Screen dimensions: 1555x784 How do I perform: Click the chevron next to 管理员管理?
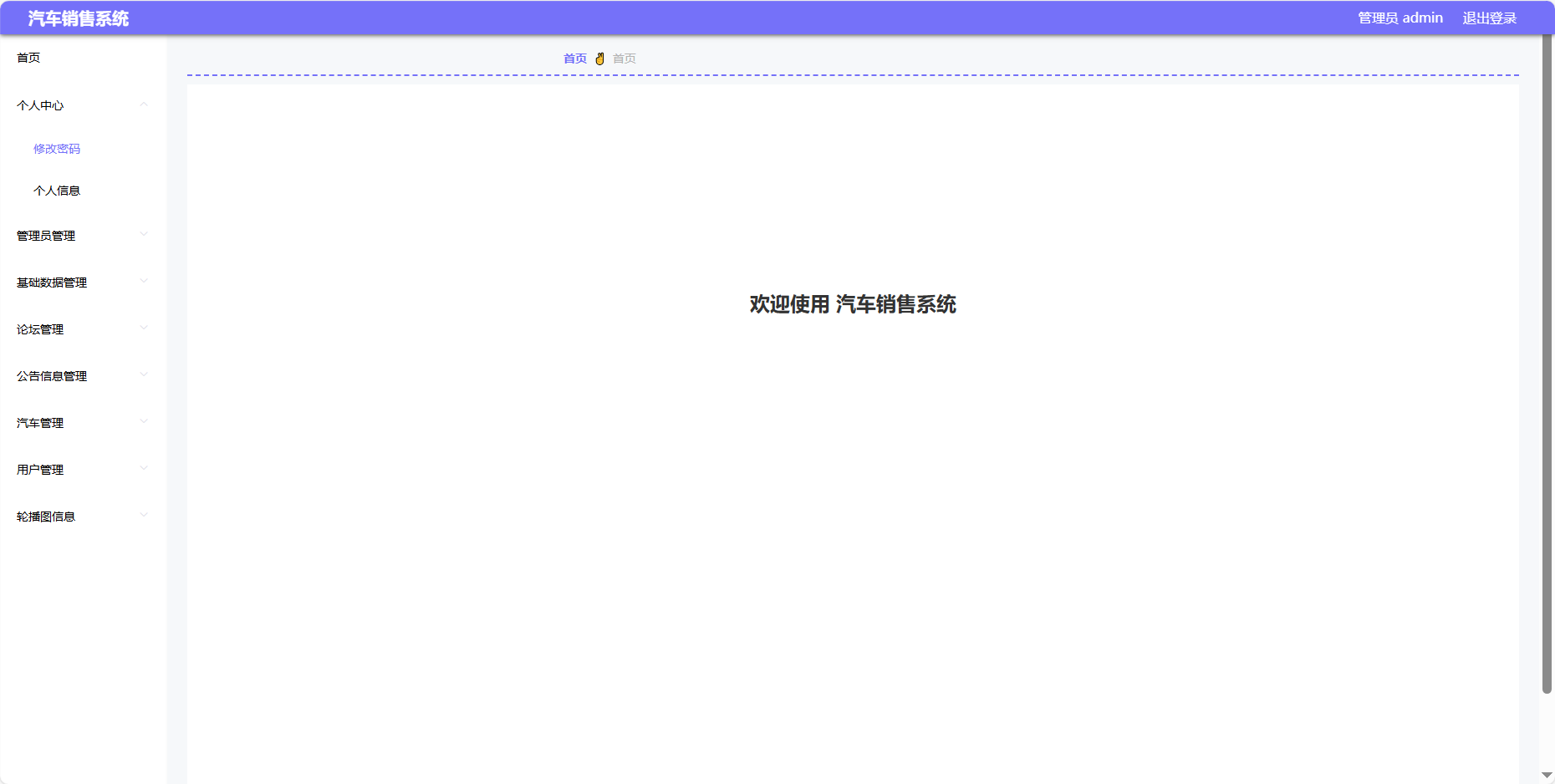tap(144, 235)
